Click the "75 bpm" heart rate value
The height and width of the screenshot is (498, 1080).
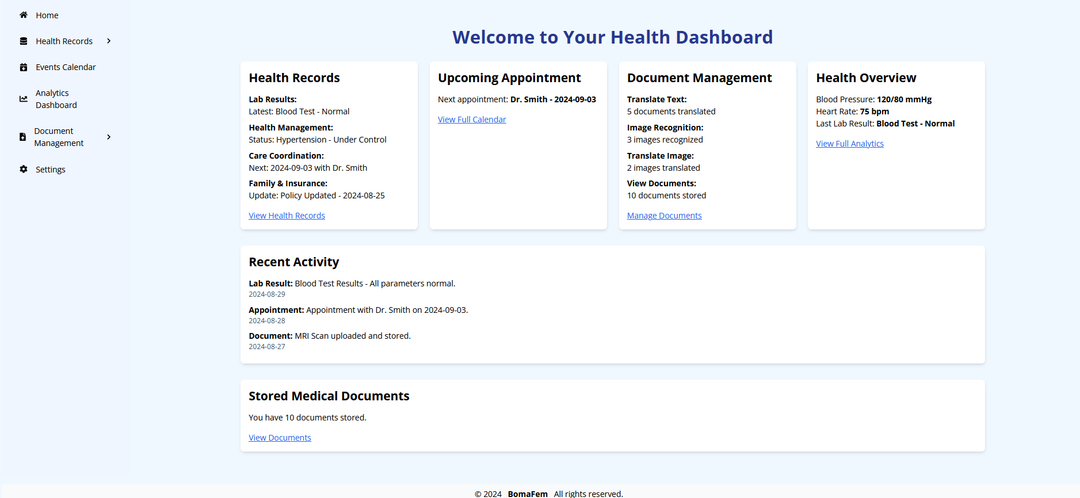(x=874, y=112)
